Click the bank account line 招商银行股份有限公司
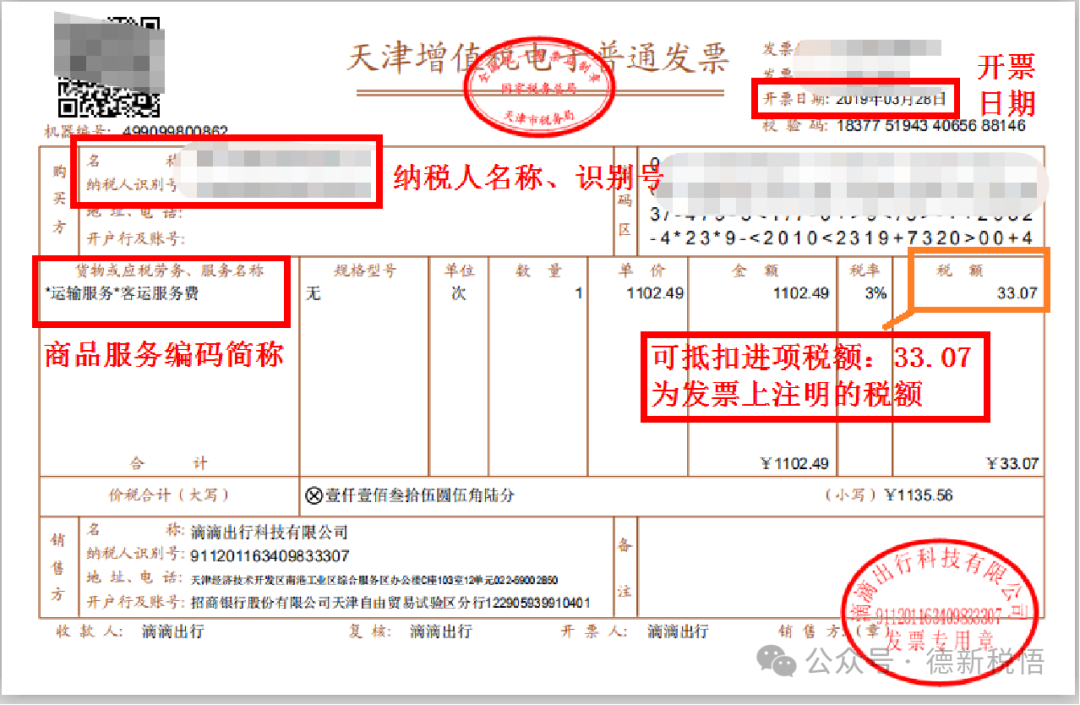Screen dimensions: 1080x705 point(391,603)
